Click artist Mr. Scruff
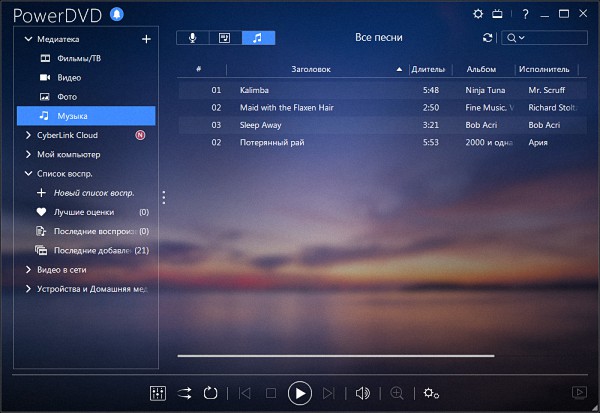The image size is (600, 413). coord(546,90)
